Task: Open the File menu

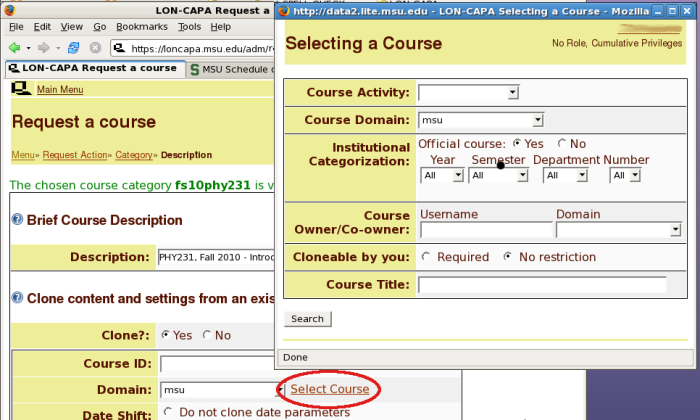Action: click(16, 27)
